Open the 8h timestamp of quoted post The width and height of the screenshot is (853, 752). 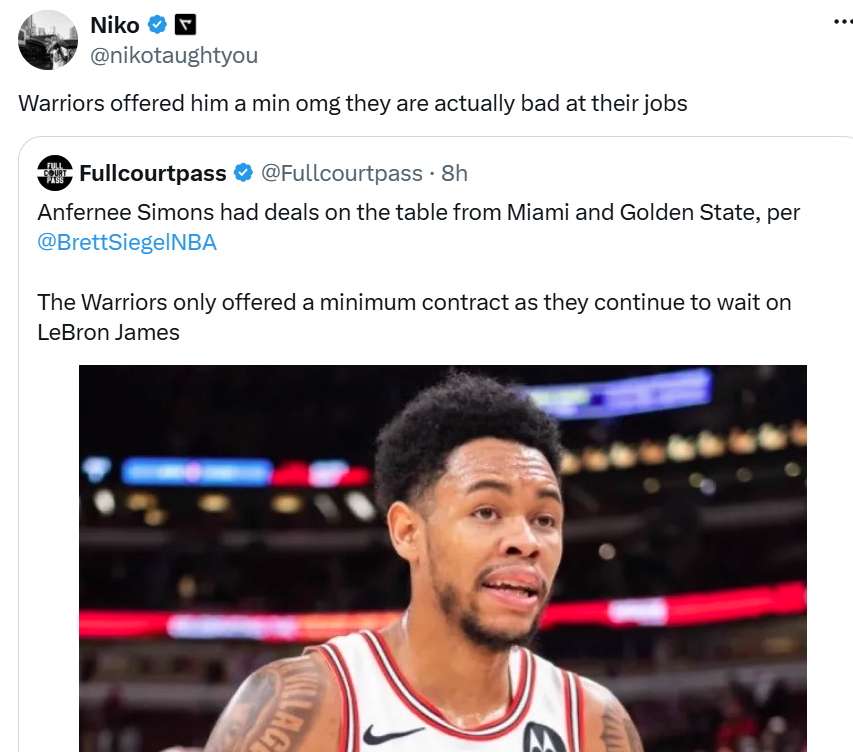click(x=454, y=173)
